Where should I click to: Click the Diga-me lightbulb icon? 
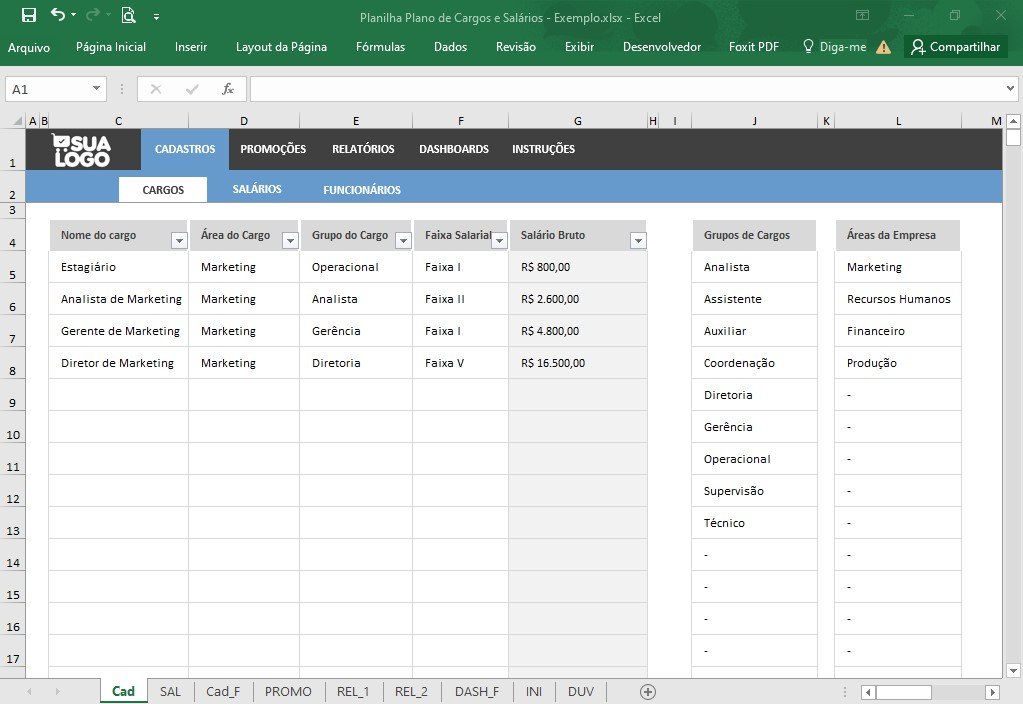pyautogui.click(x=808, y=46)
